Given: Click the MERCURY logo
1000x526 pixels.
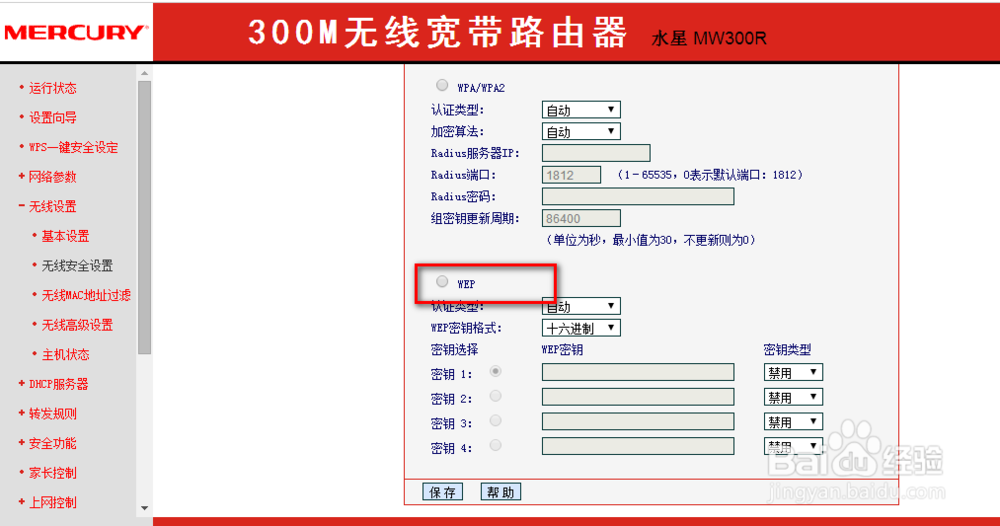Looking at the screenshot, I should coord(77,32).
